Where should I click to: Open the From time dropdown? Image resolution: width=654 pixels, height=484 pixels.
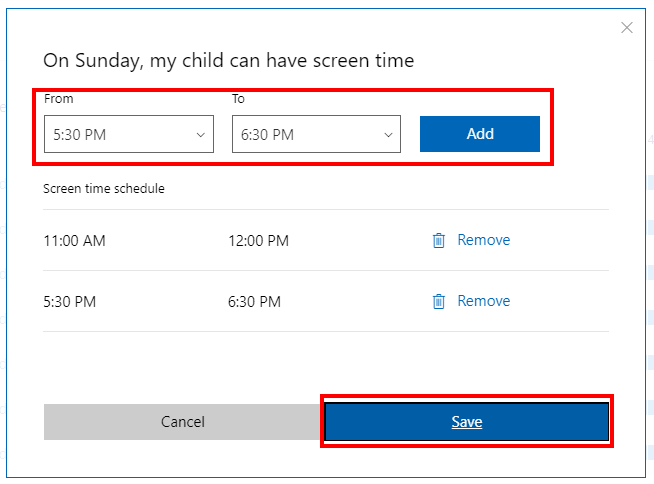coord(129,134)
